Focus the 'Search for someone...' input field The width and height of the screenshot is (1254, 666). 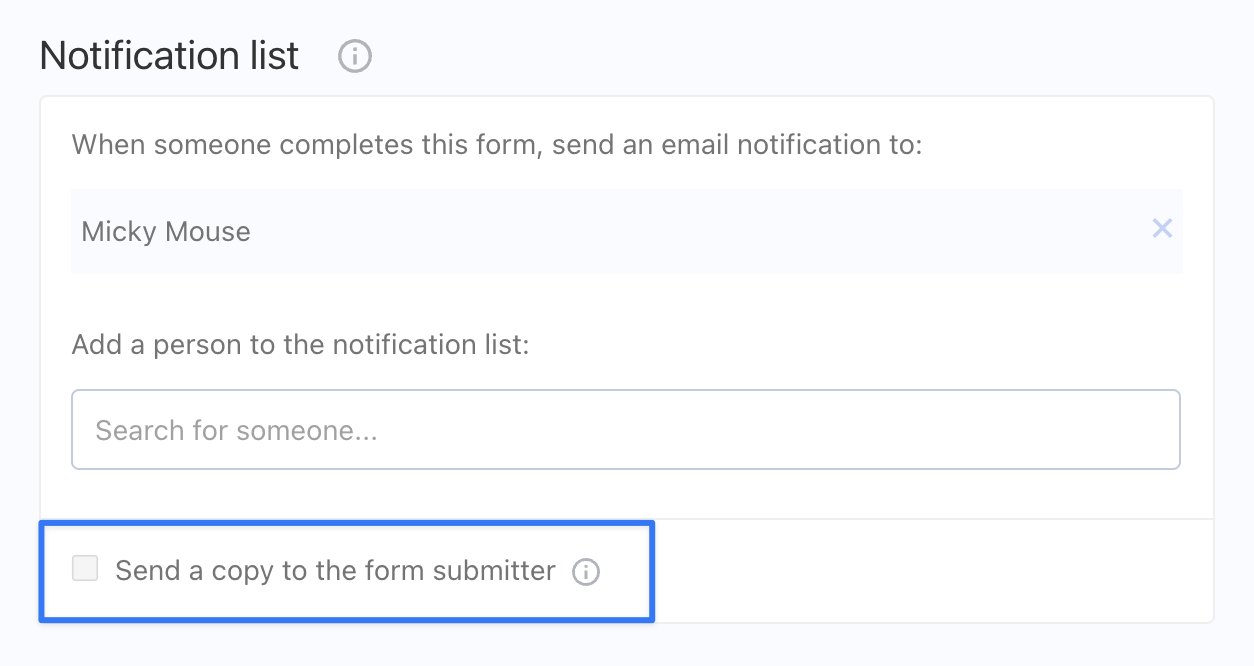[626, 430]
